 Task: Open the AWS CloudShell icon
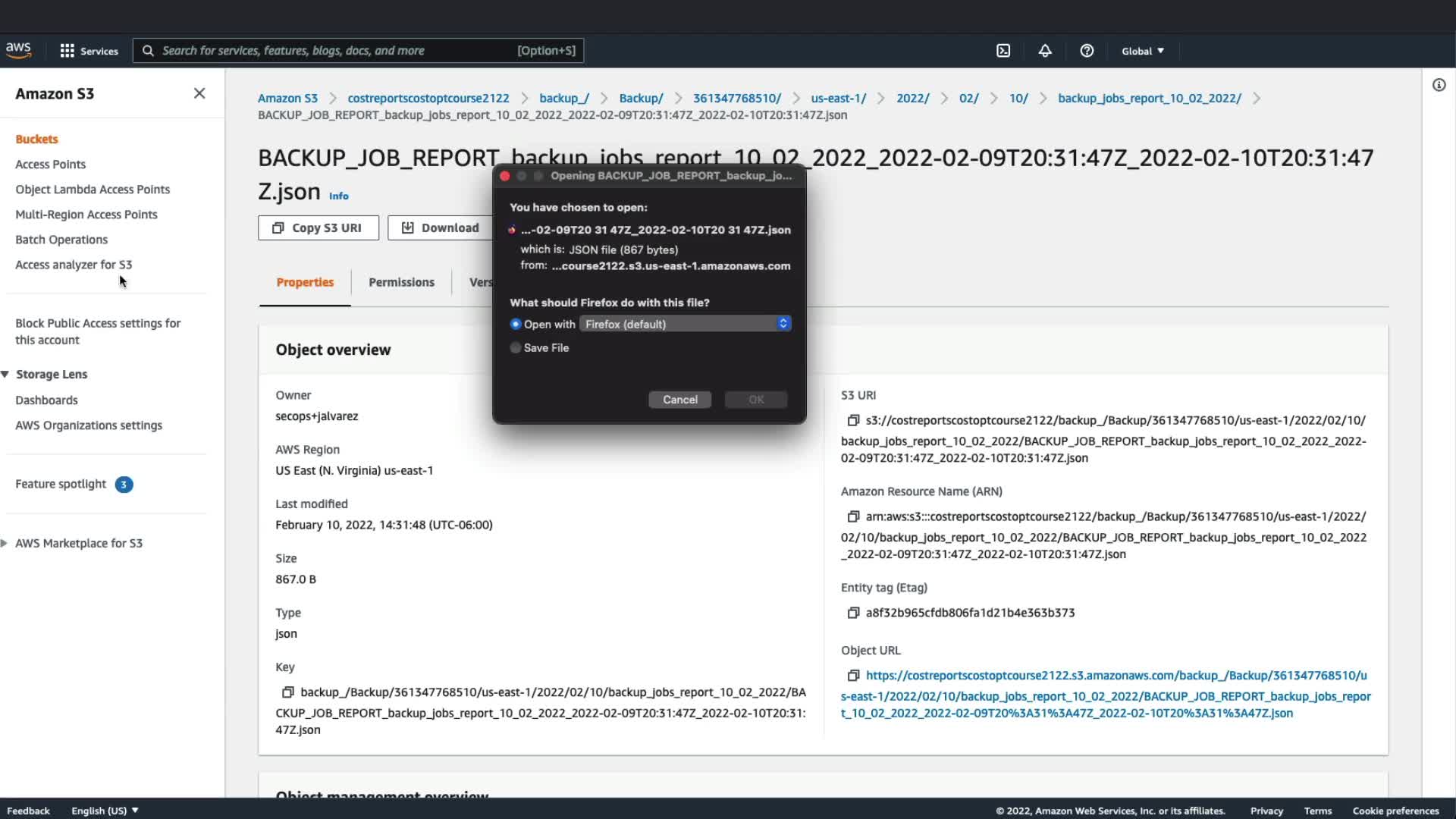pos(1003,51)
